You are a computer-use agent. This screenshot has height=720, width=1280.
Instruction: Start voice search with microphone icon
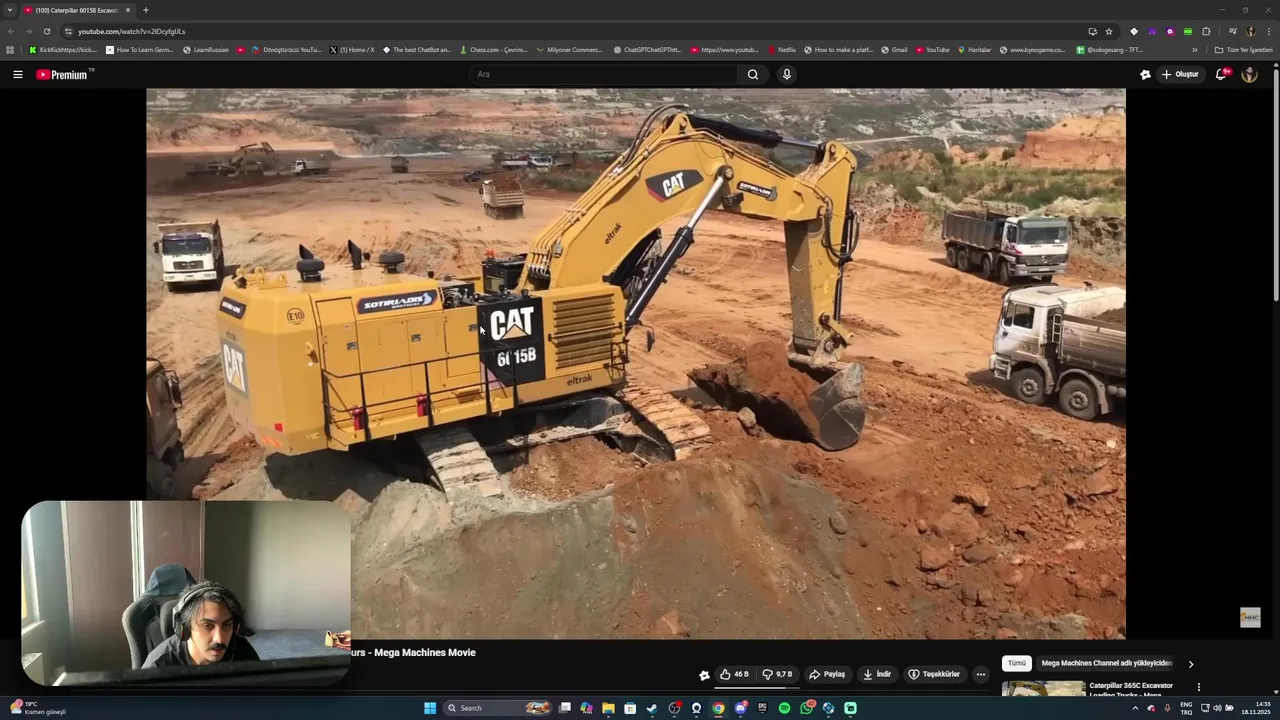coord(787,74)
